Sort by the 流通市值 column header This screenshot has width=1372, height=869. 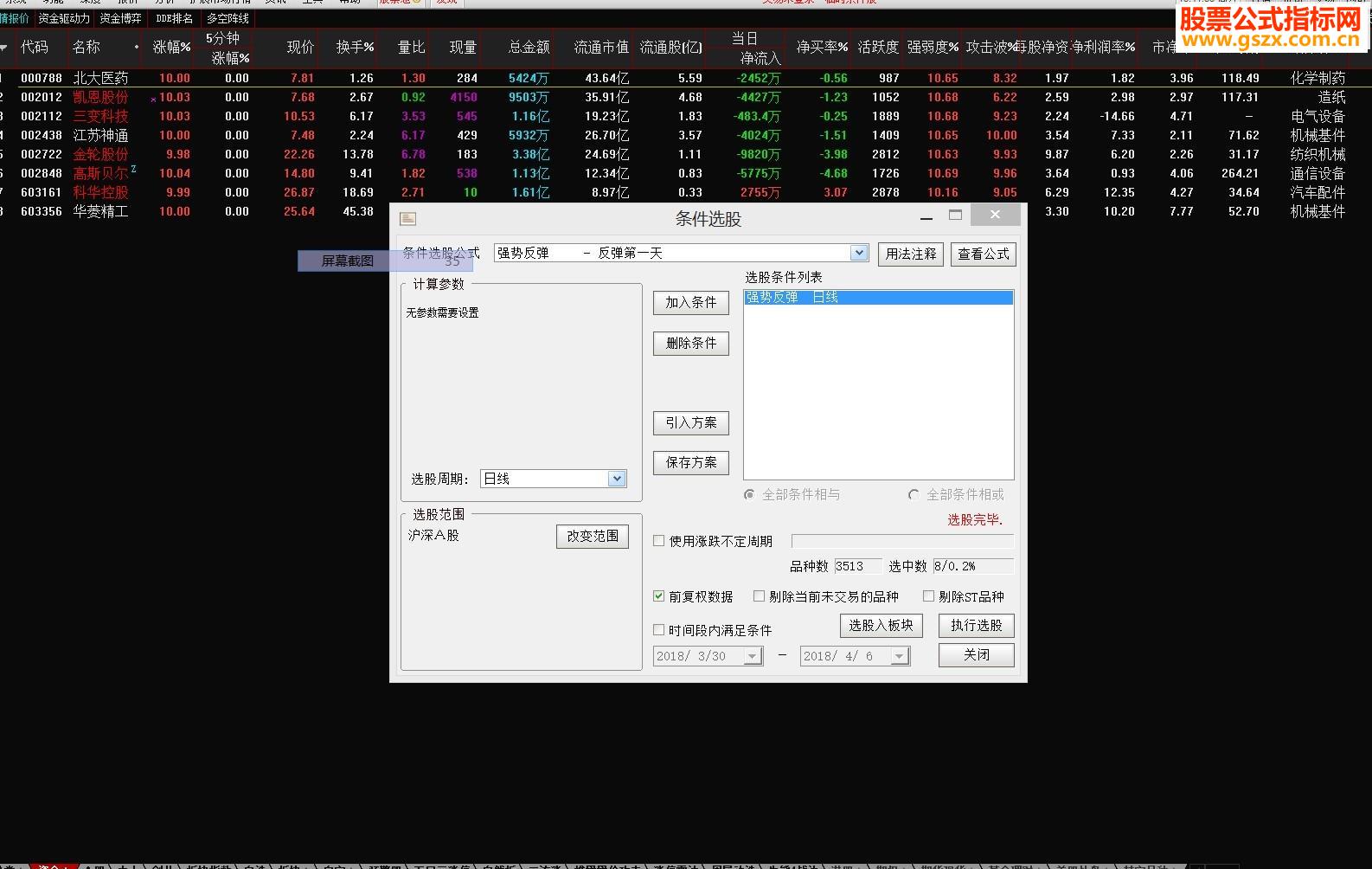601,48
